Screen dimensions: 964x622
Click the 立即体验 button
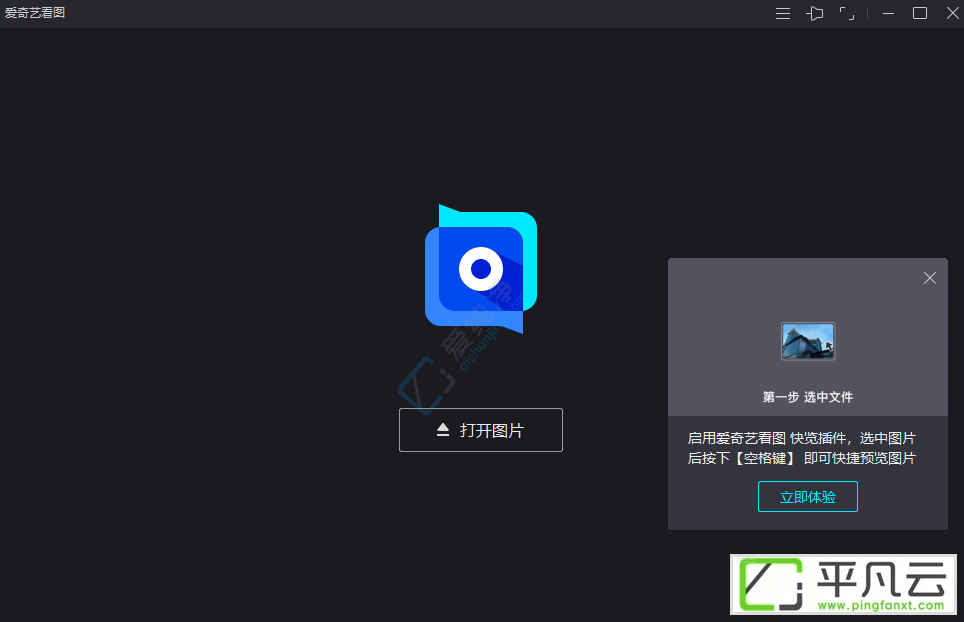click(808, 497)
